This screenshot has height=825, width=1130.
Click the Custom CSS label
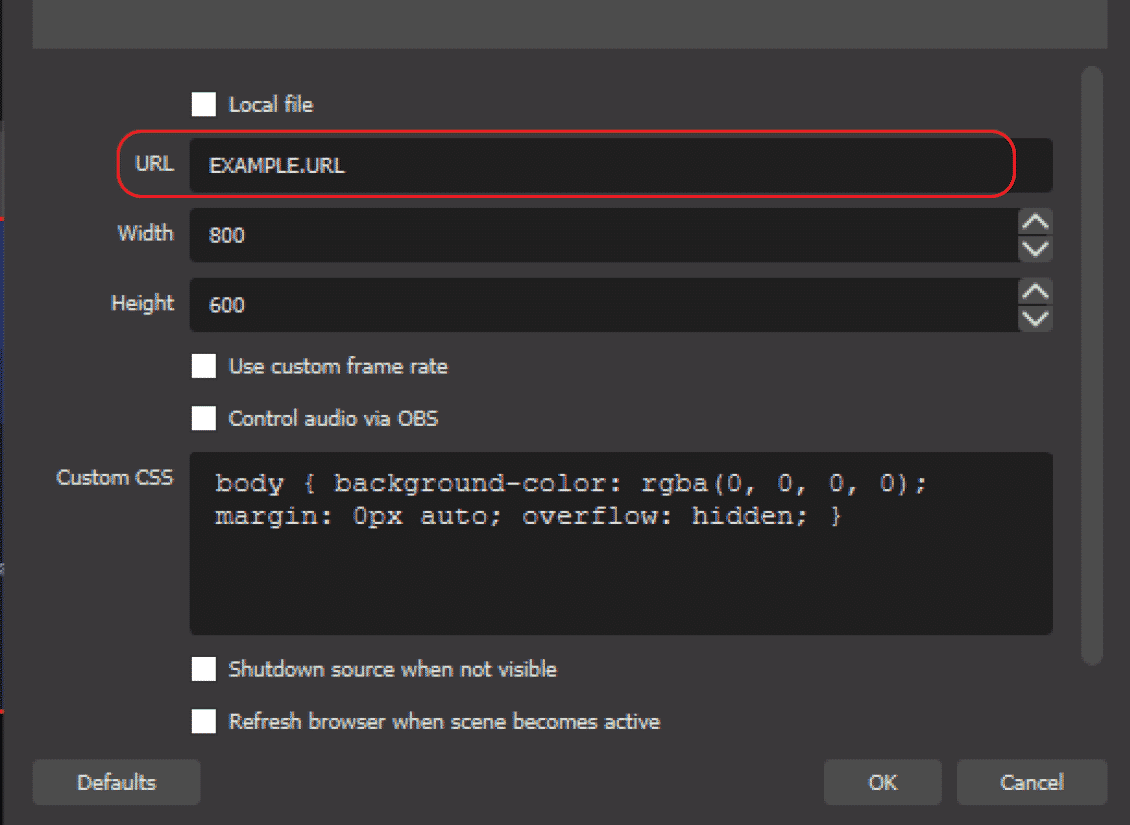pyautogui.click(x=115, y=477)
